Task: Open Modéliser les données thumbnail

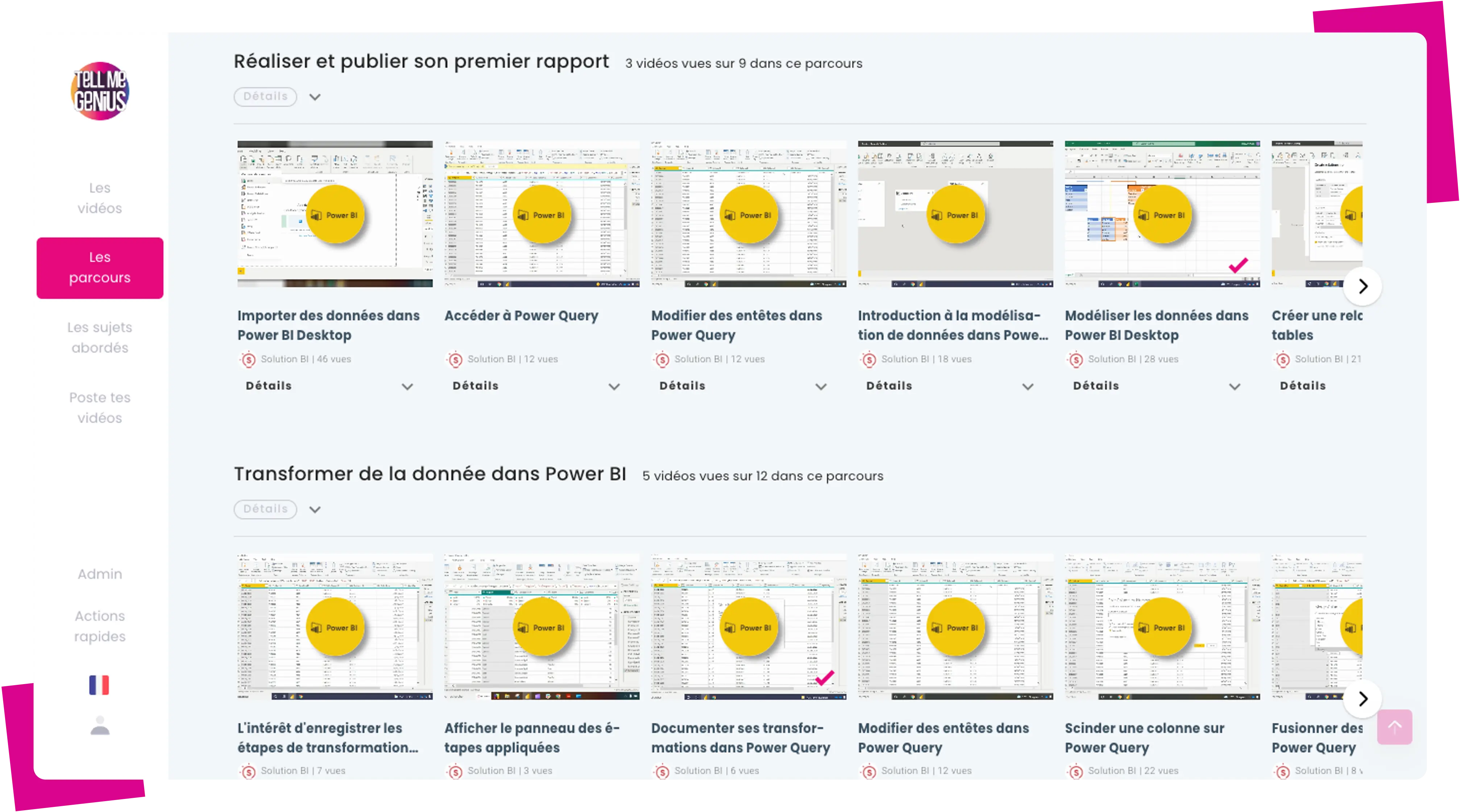Action: coord(1162,214)
